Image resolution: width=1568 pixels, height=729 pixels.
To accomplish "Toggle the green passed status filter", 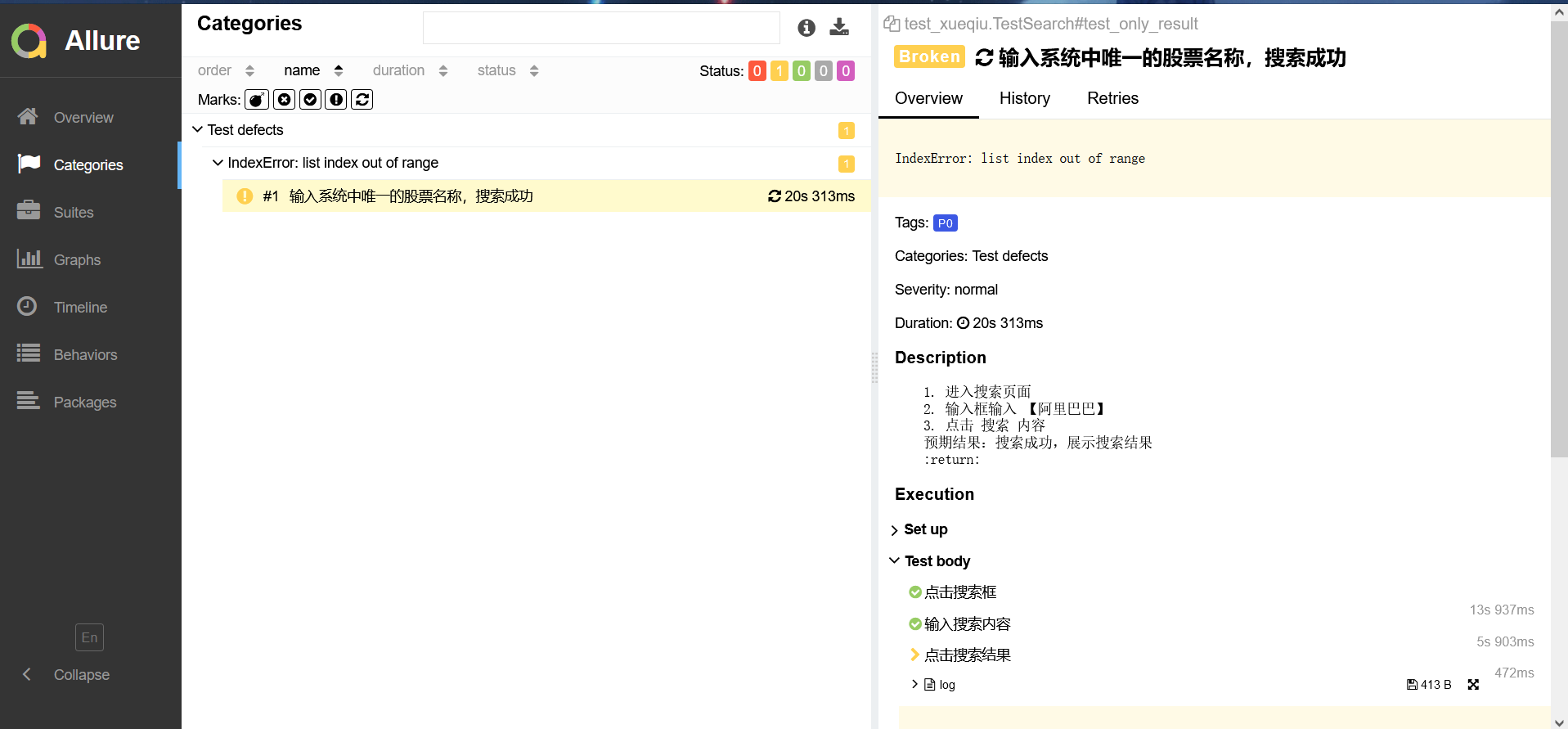I will pyautogui.click(x=802, y=71).
